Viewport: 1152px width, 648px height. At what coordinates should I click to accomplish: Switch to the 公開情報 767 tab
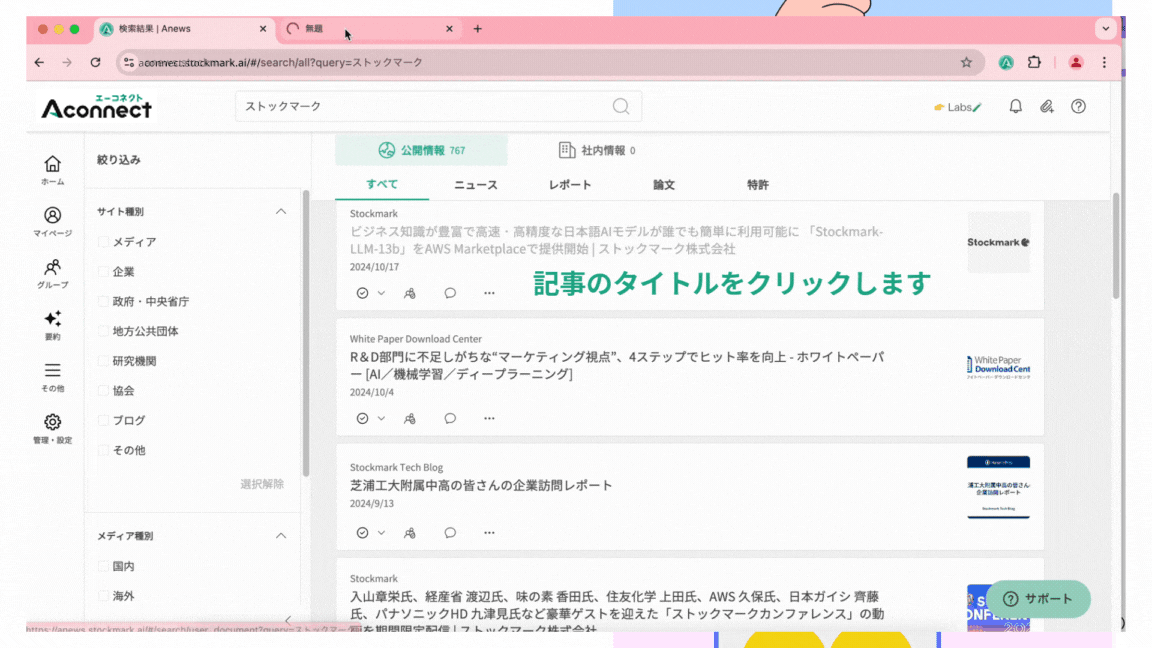[422, 150]
